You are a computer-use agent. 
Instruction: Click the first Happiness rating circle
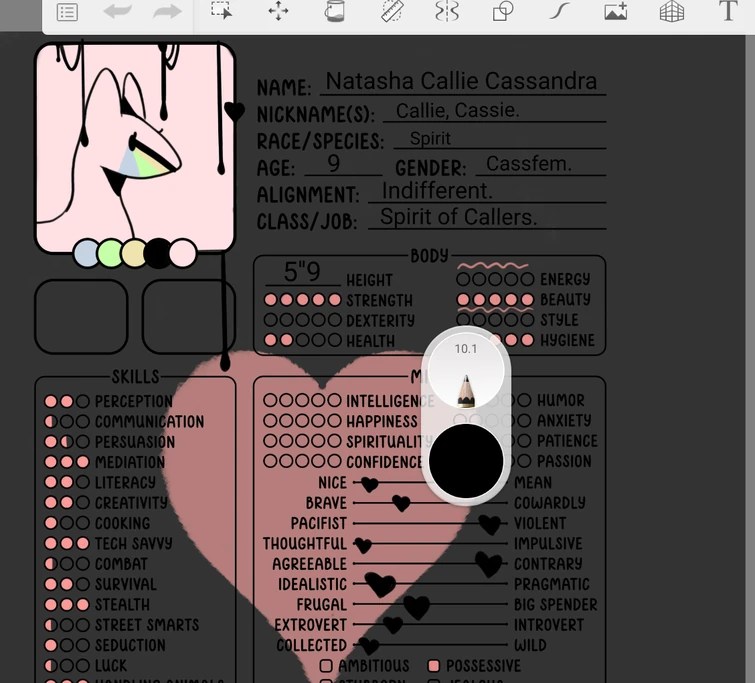(x=270, y=421)
